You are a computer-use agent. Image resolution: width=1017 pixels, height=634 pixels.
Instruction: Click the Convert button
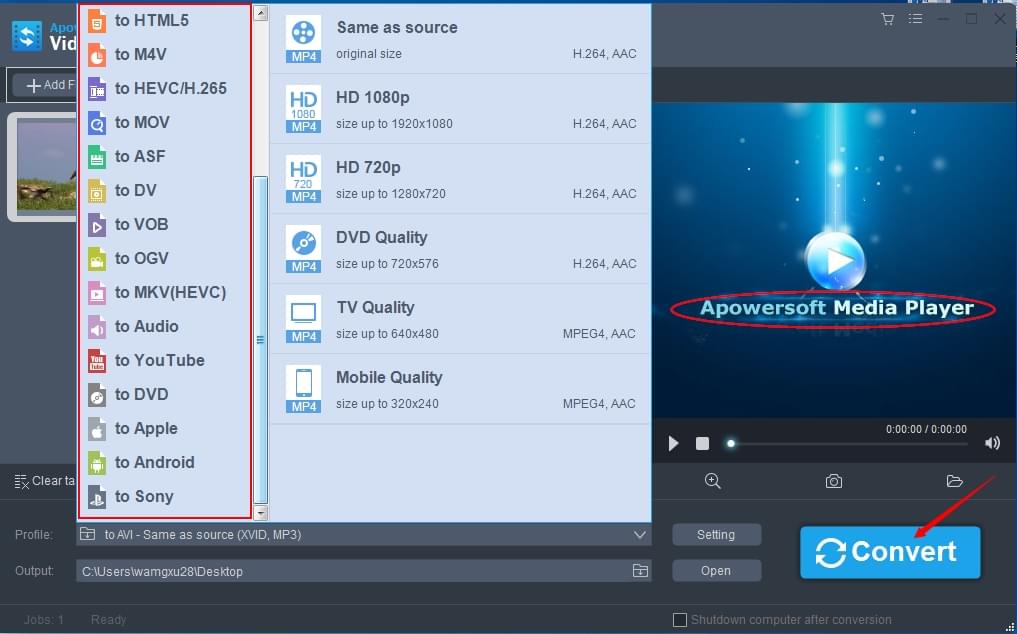889,552
